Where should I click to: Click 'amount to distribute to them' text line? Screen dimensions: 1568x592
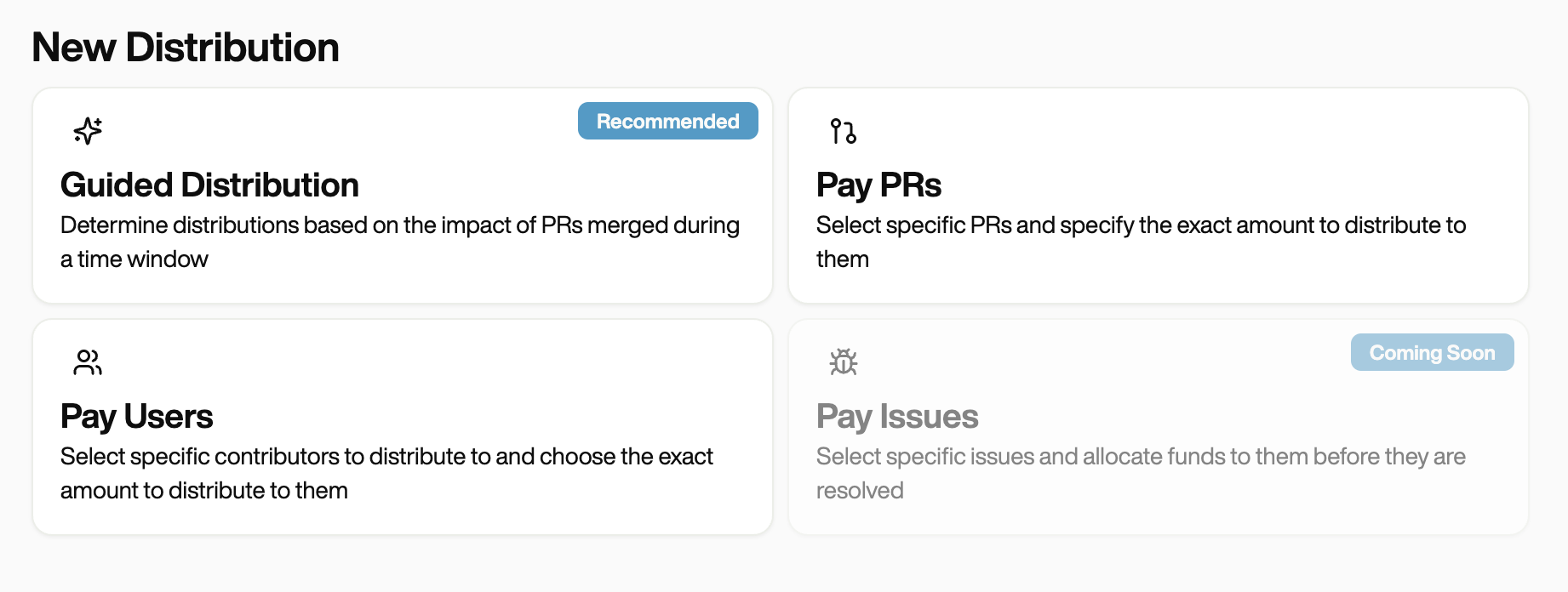click(x=204, y=491)
